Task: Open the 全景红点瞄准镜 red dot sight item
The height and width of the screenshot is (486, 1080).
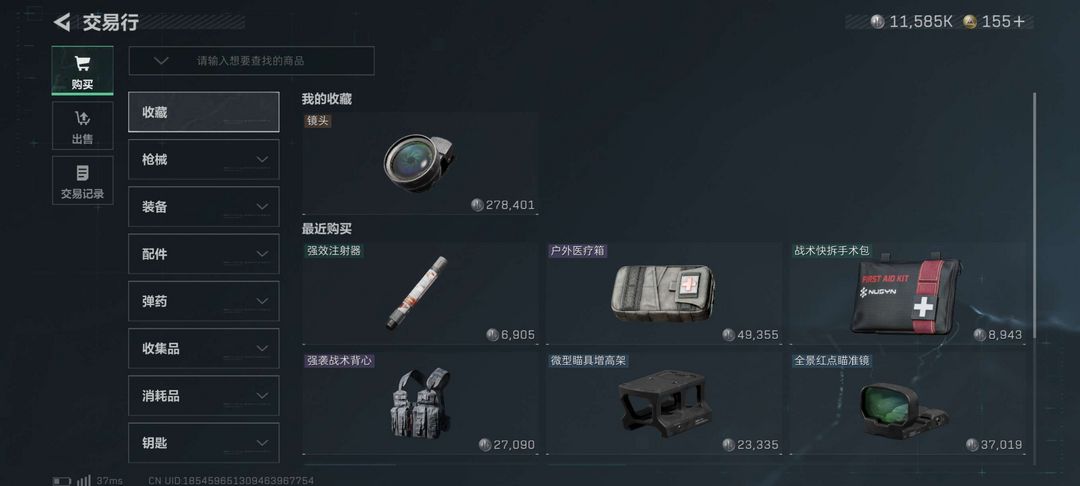Action: click(x=907, y=403)
